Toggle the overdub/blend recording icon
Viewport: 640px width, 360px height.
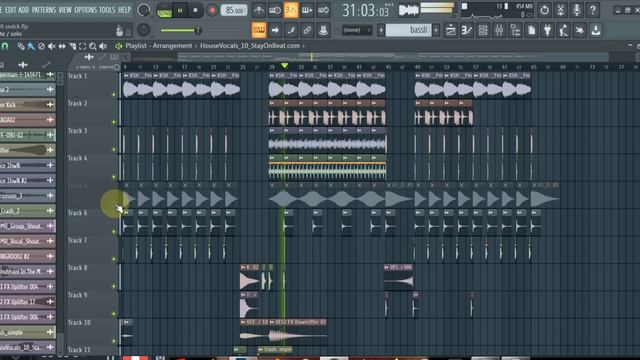pyautogui.click(x=307, y=10)
